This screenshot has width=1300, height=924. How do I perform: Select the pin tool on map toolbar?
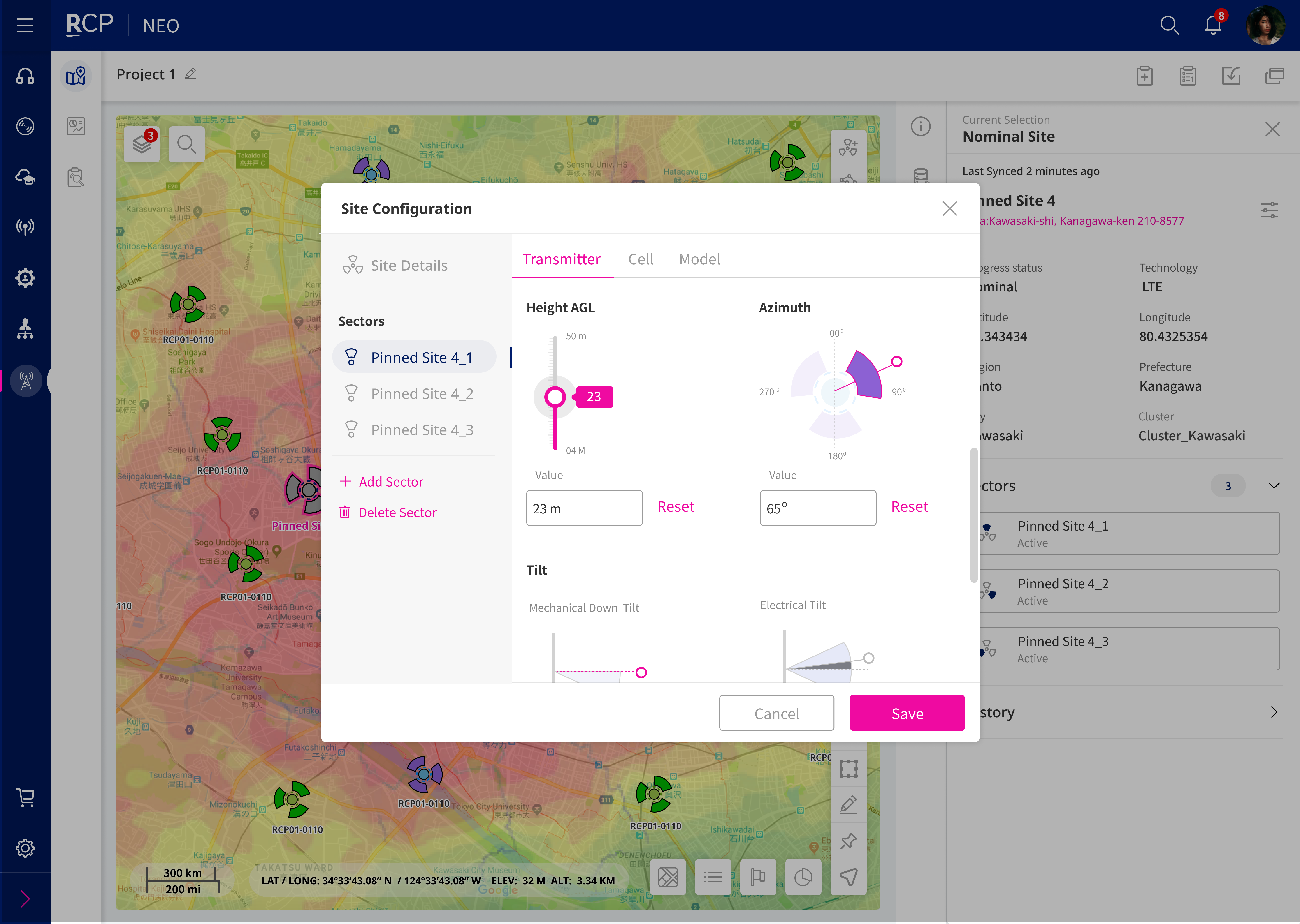848,840
